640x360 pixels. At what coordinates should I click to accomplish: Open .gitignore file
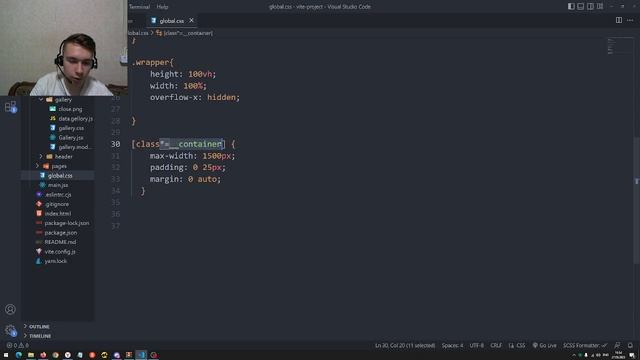click(57, 204)
